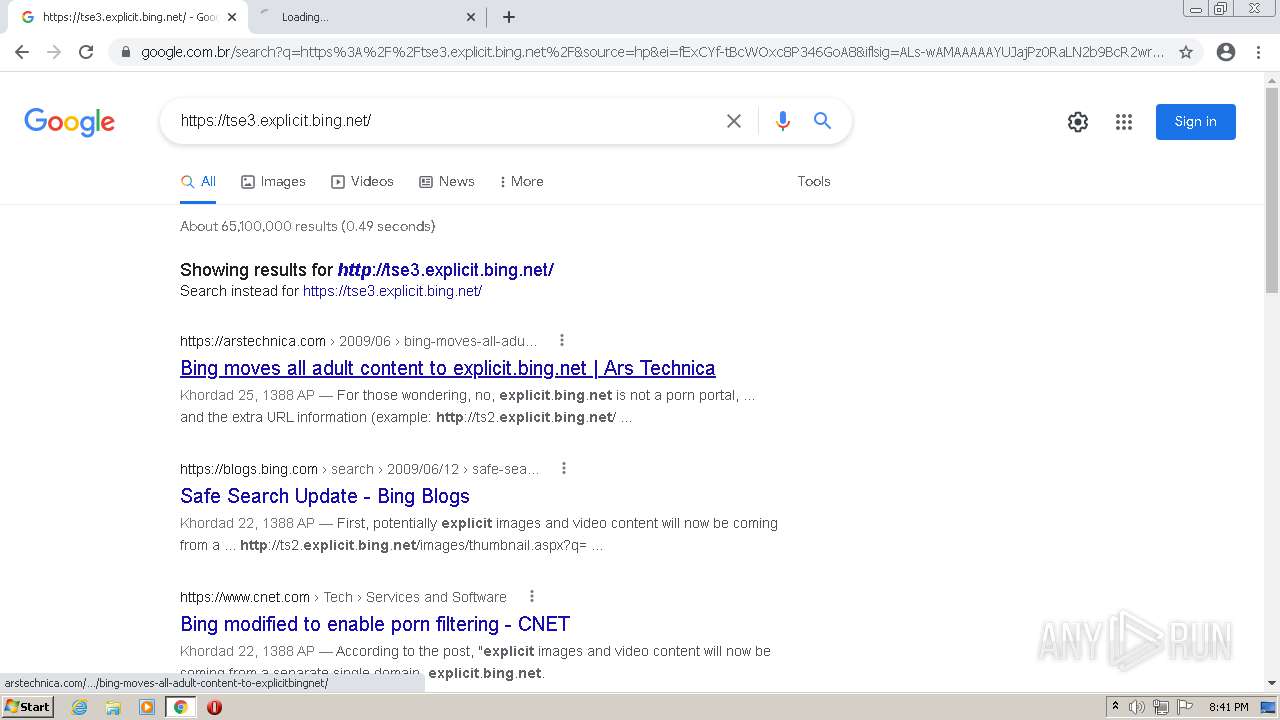Open the file explorer taskbar icon
This screenshot has height=720, width=1280.
click(113, 707)
